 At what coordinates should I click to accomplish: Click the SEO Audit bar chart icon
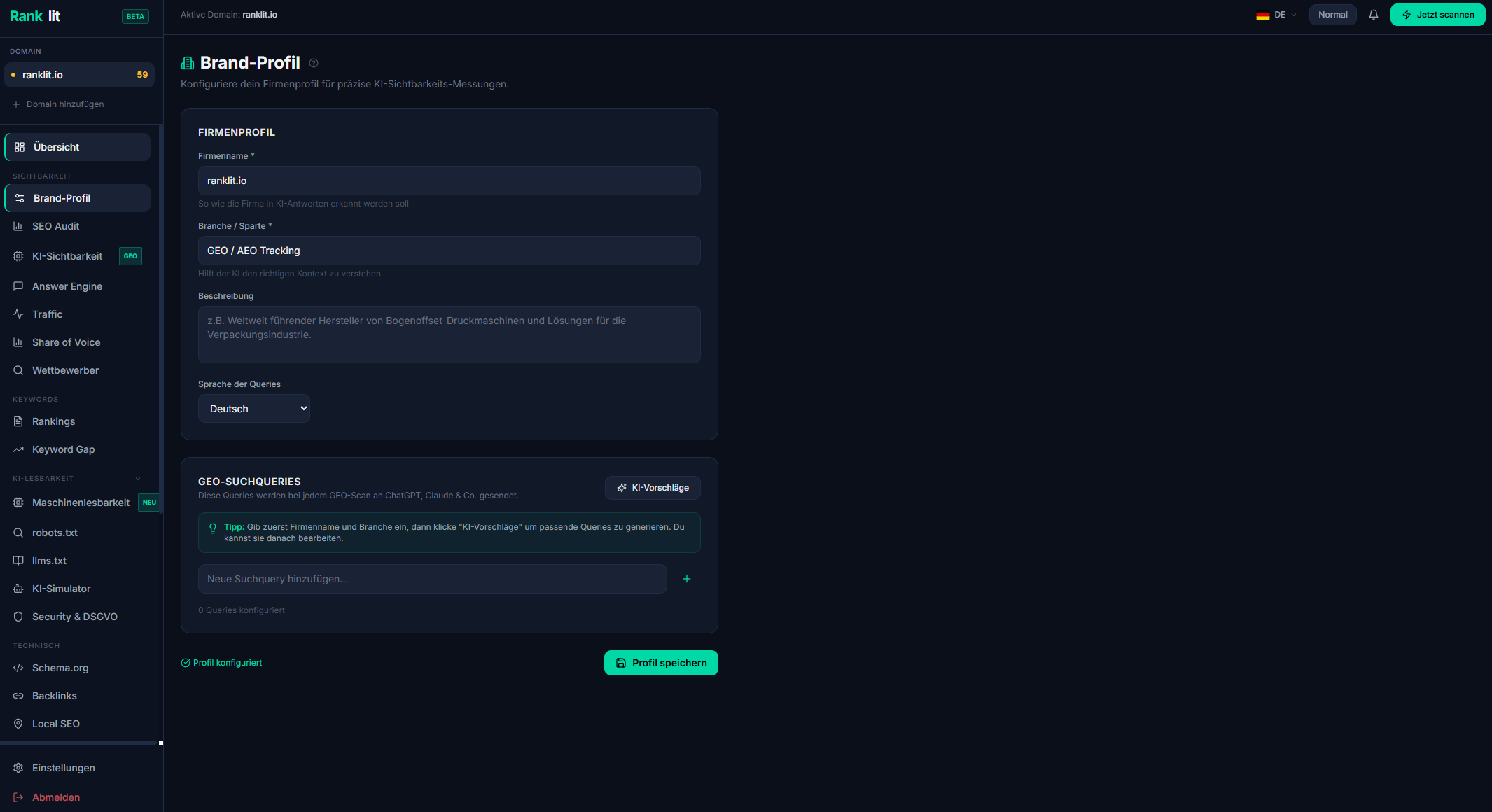[18, 226]
